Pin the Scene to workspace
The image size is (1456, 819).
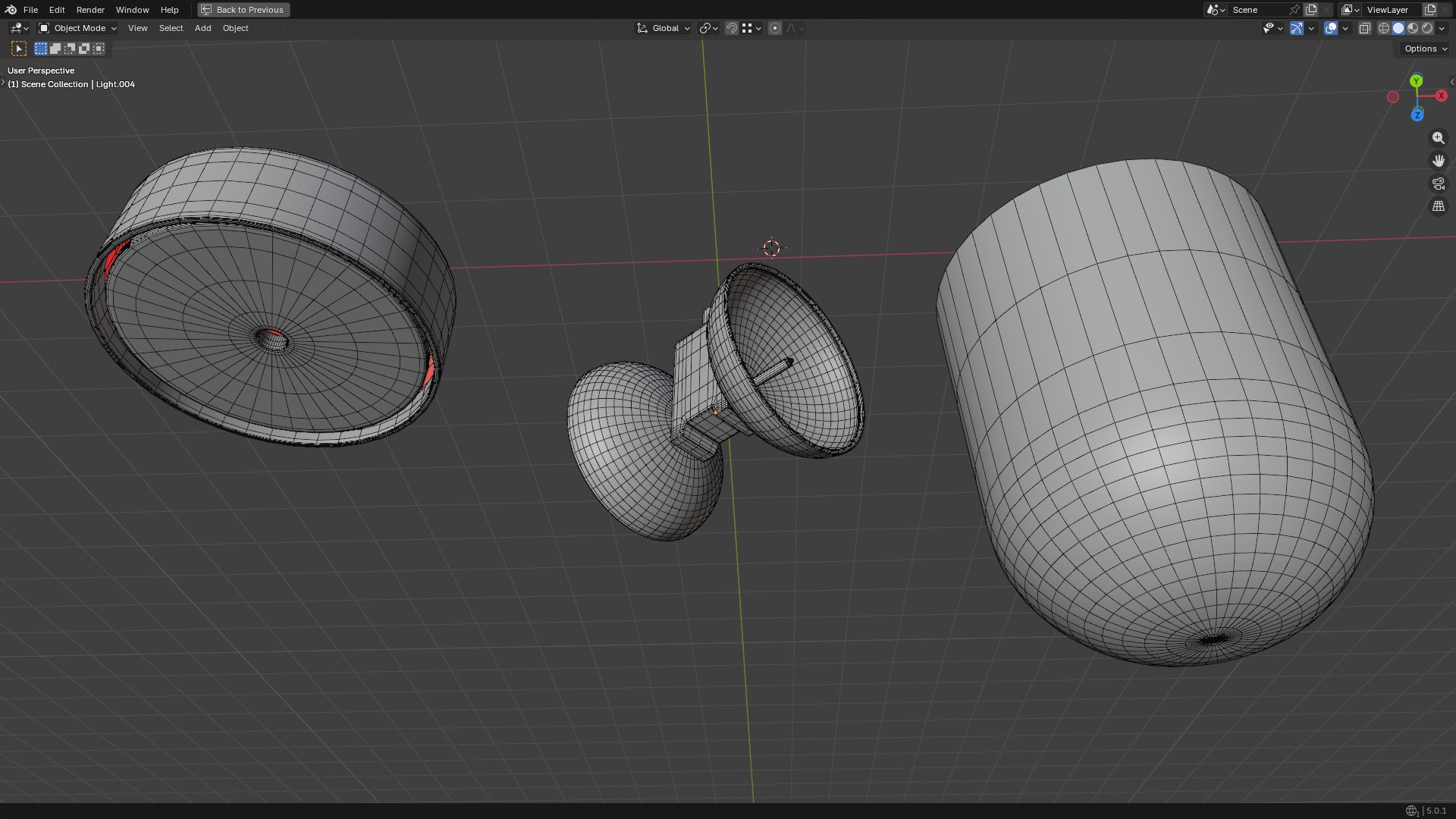tap(1294, 10)
